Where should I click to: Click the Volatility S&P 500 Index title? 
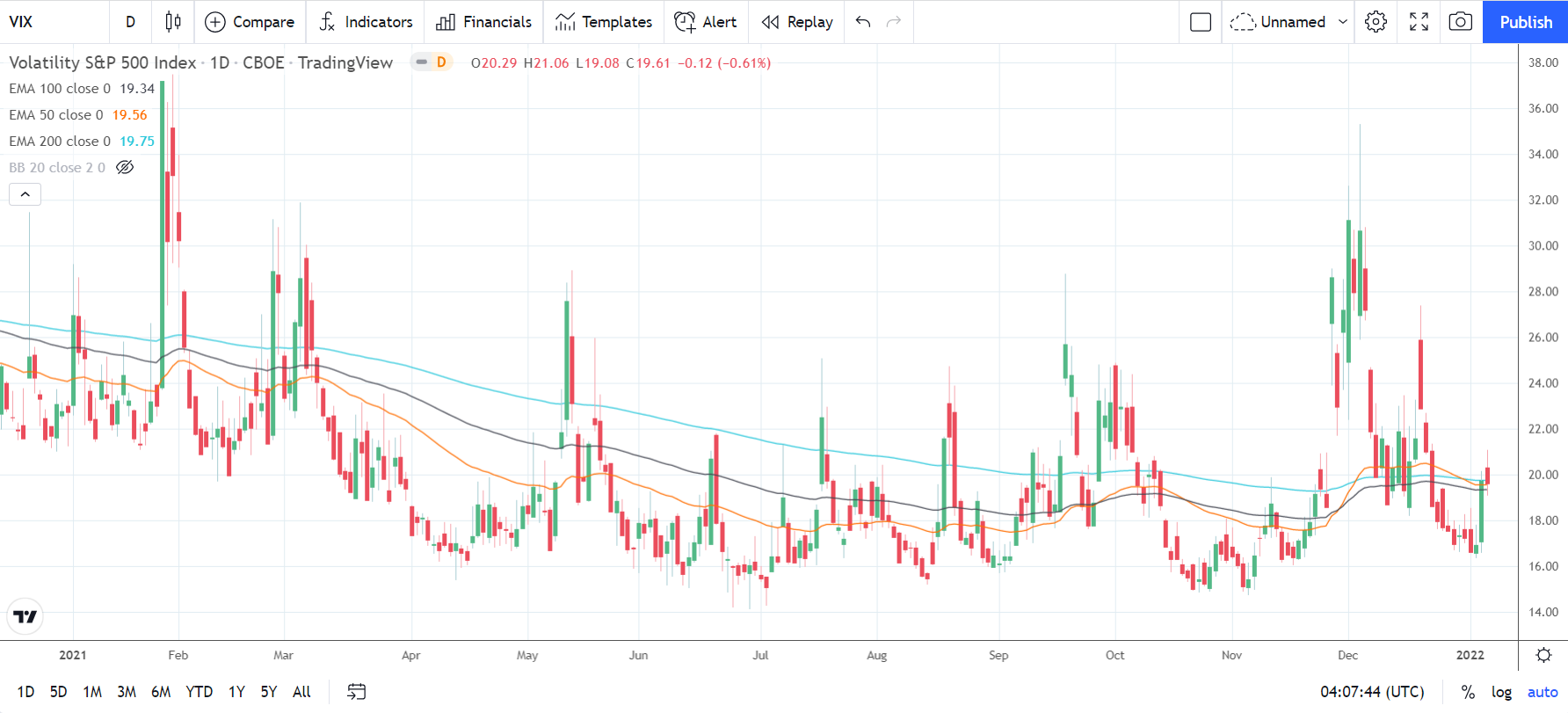[x=103, y=62]
